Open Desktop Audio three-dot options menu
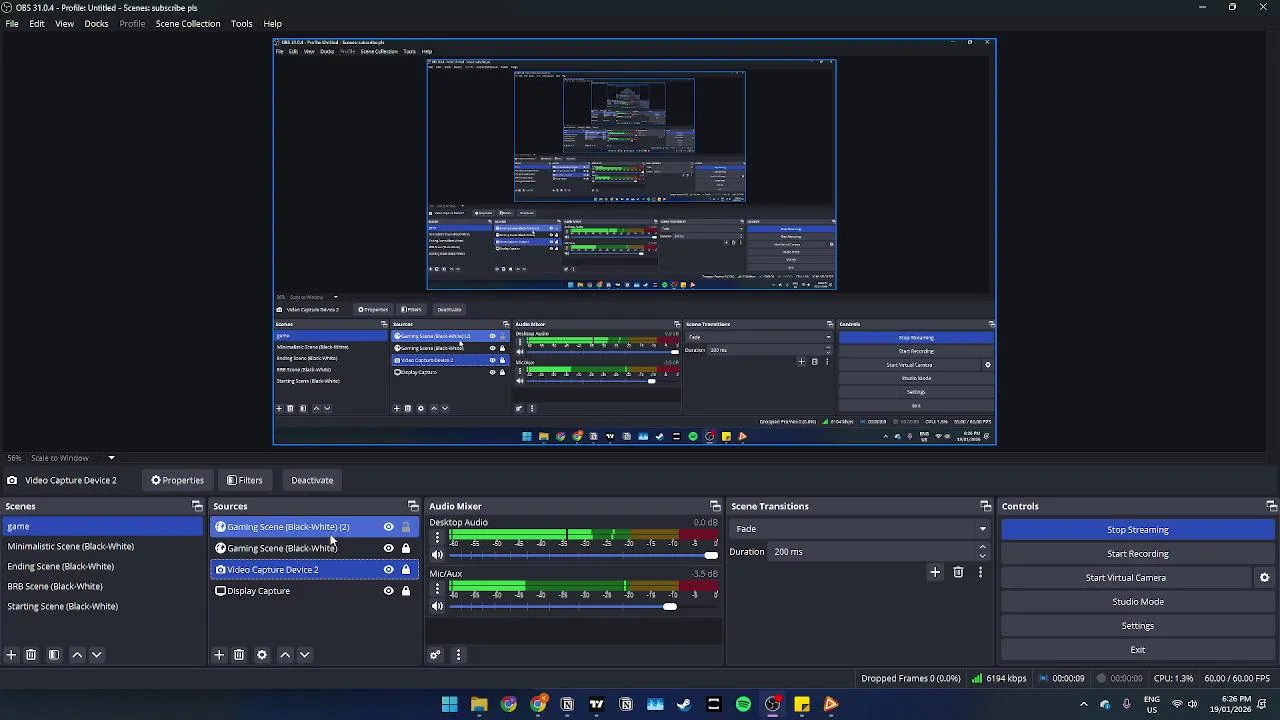The image size is (1280, 720). [437, 537]
